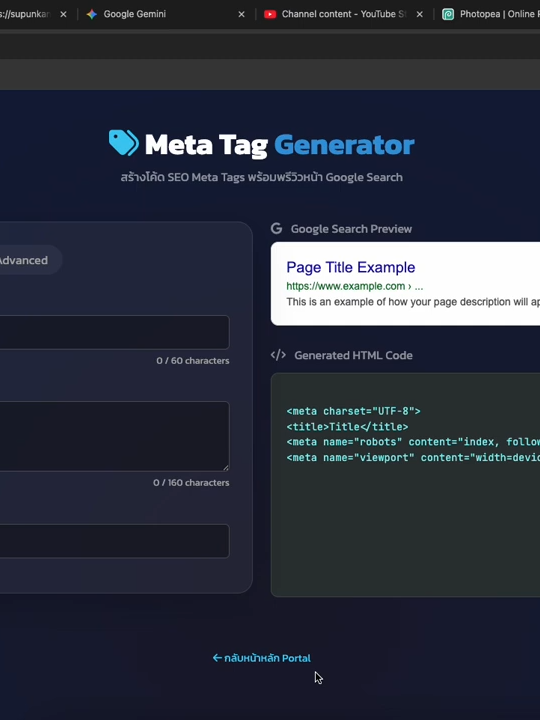Close the supunkan tab
Viewport: 540px width, 720px height.
(63, 14)
